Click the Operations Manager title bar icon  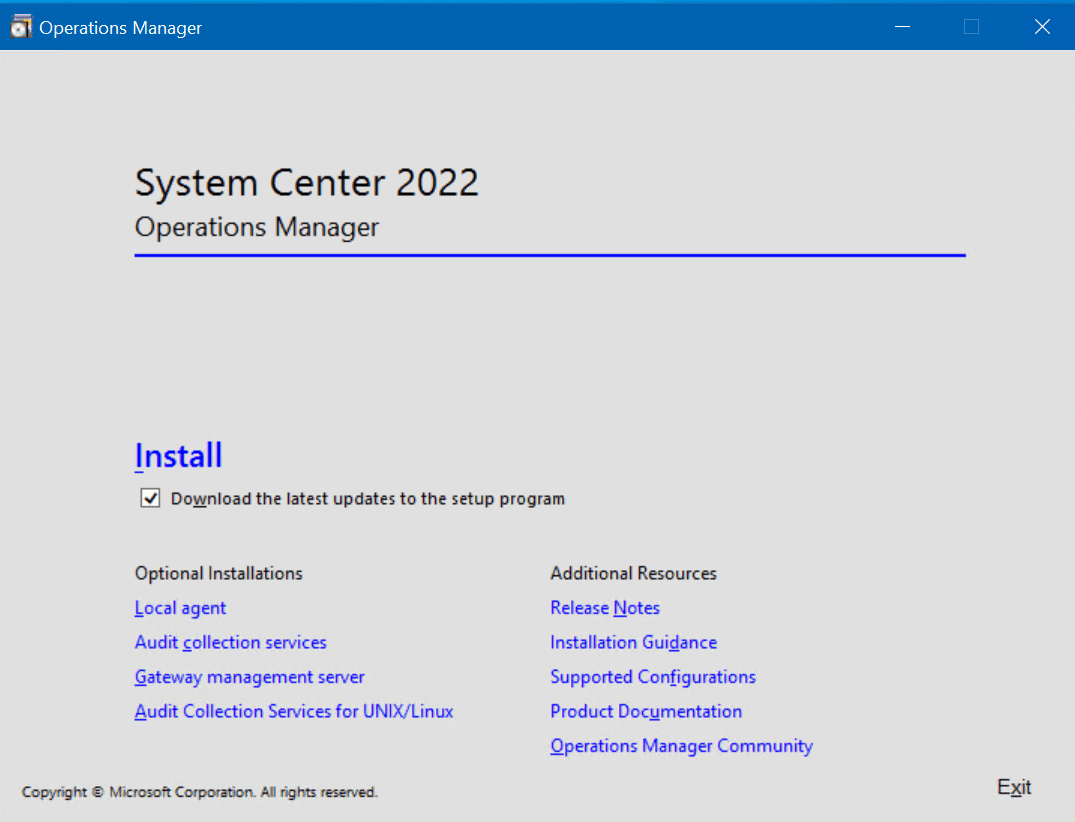pos(20,26)
